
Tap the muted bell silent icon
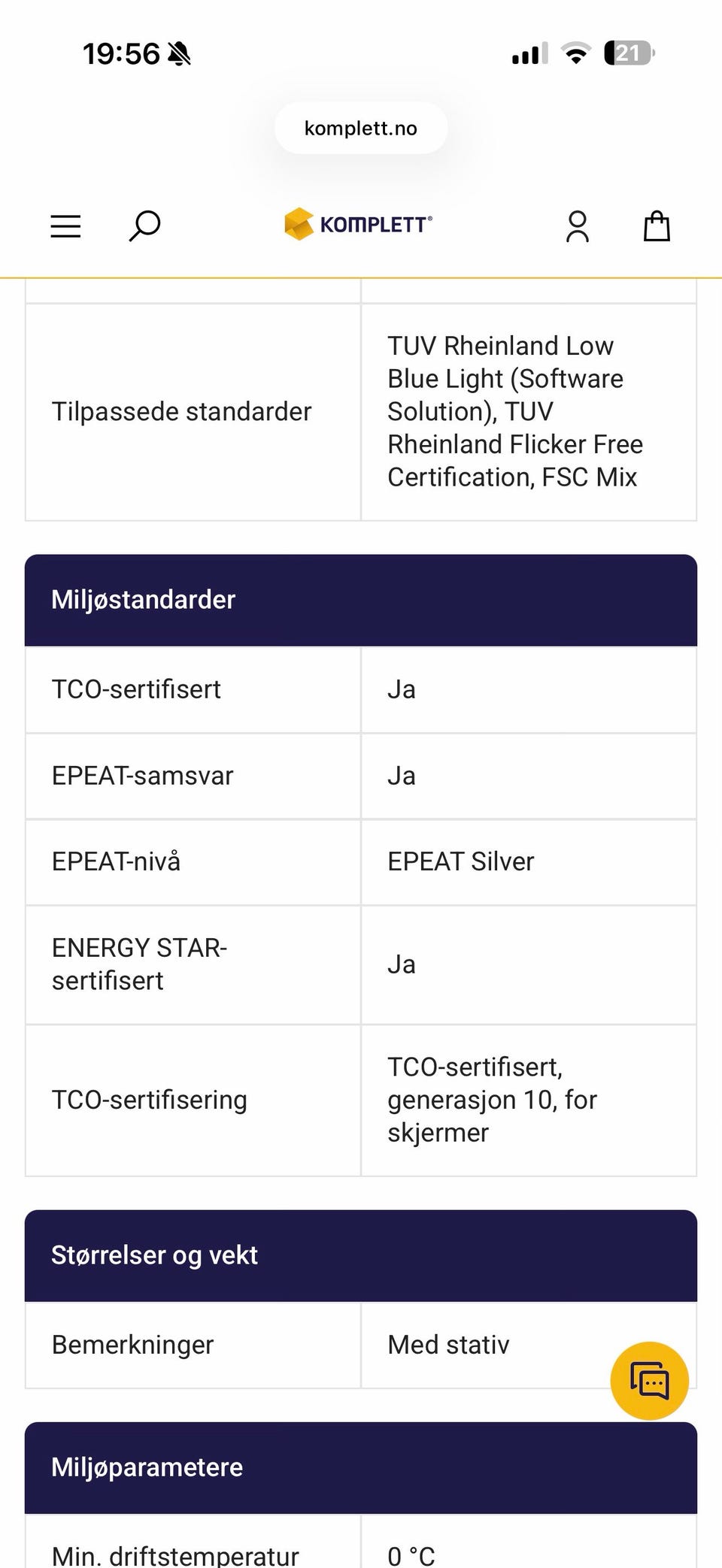[179, 54]
